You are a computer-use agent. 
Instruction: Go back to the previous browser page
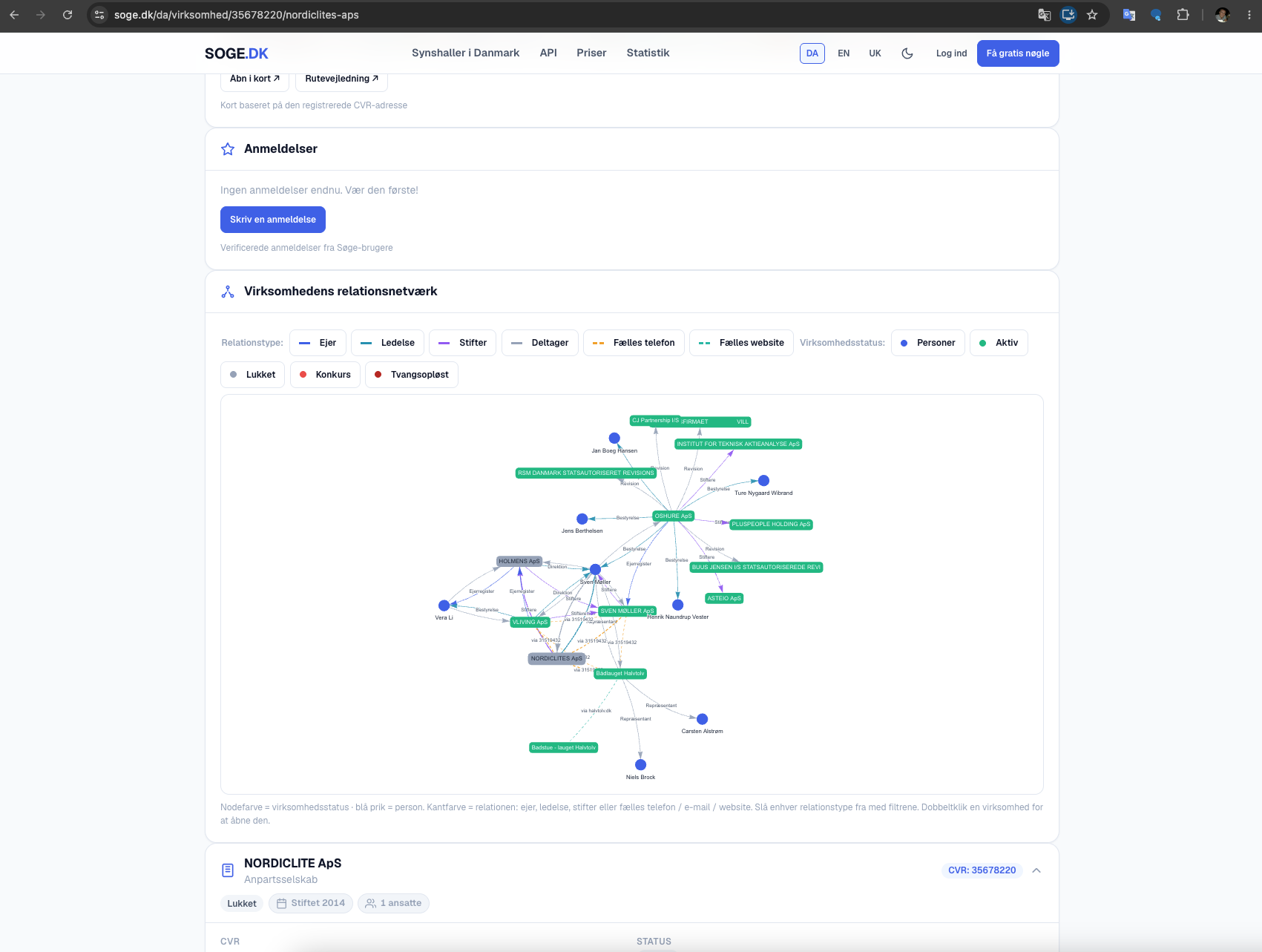(x=14, y=15)
